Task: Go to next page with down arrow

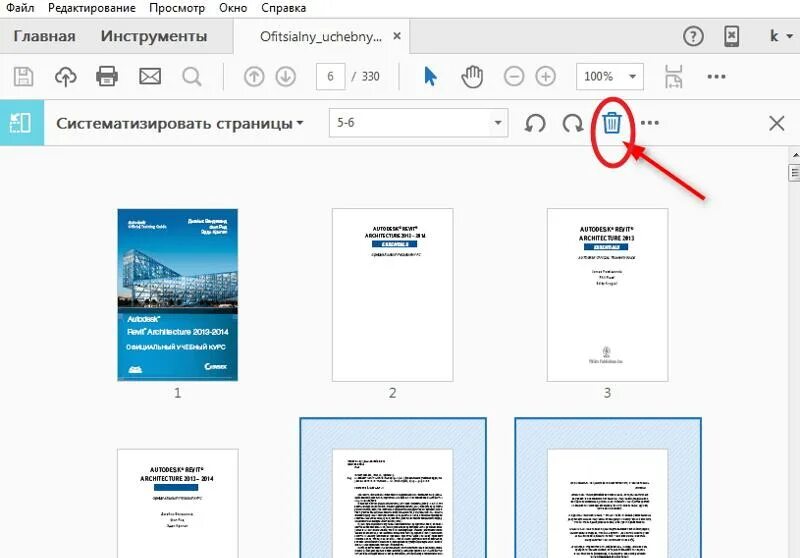Action: pyautogui.click(x=286, y=77)
